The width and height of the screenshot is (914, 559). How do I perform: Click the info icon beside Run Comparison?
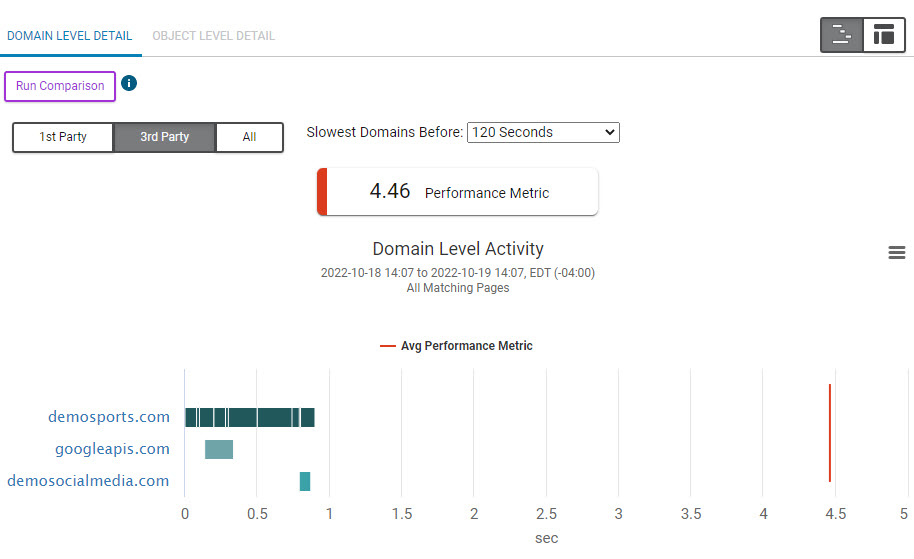tap(128, 83)
